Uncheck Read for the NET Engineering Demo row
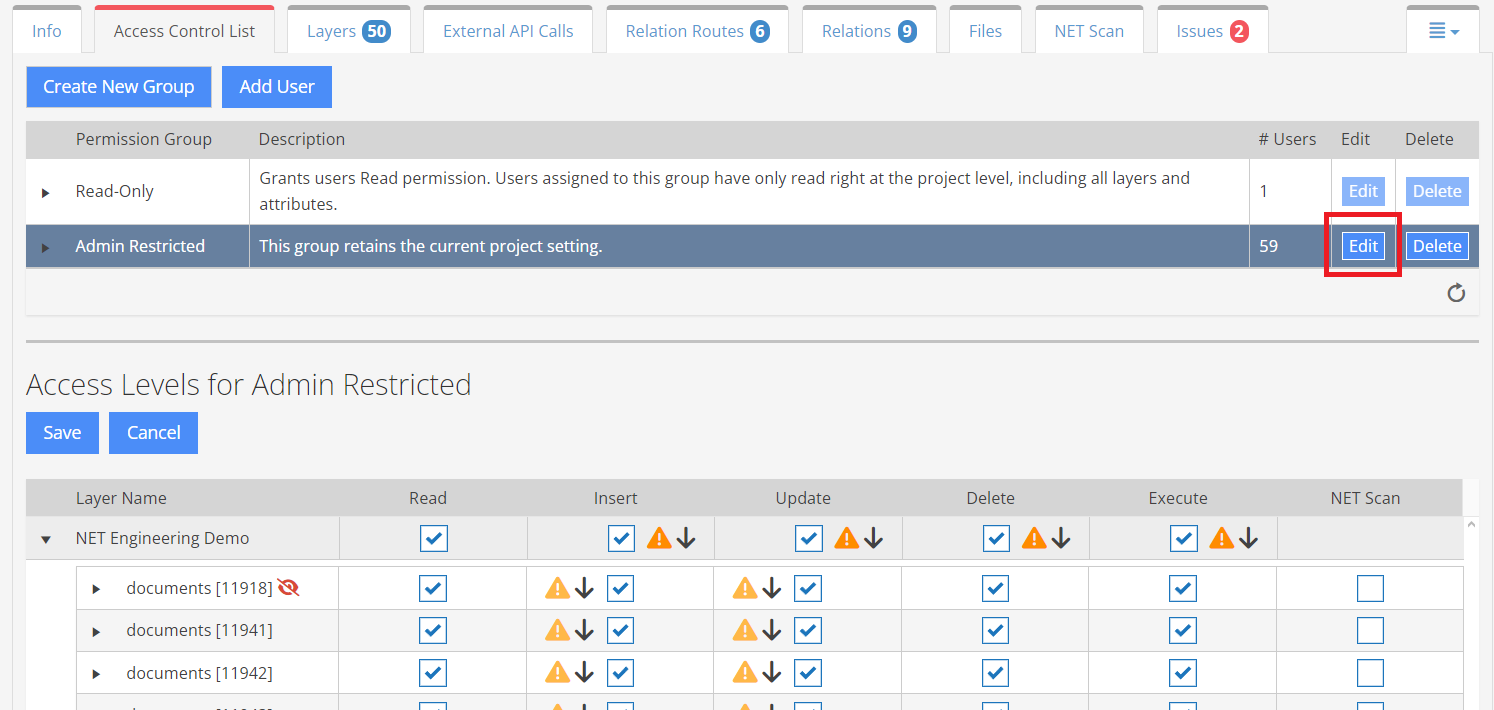The width and height of the screenshot is (1494, 710). click(433, 538)
